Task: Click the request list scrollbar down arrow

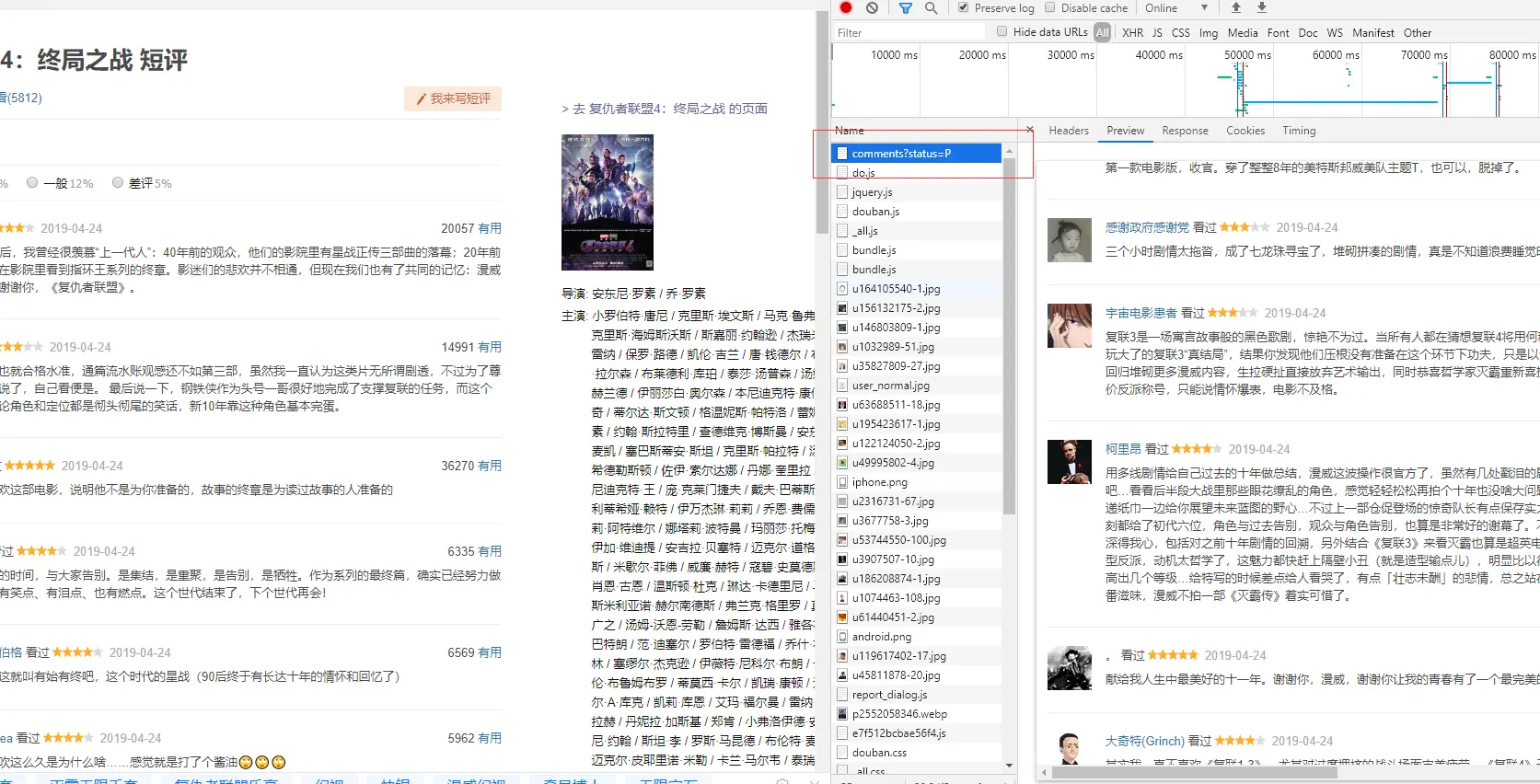Action: 1009,765
